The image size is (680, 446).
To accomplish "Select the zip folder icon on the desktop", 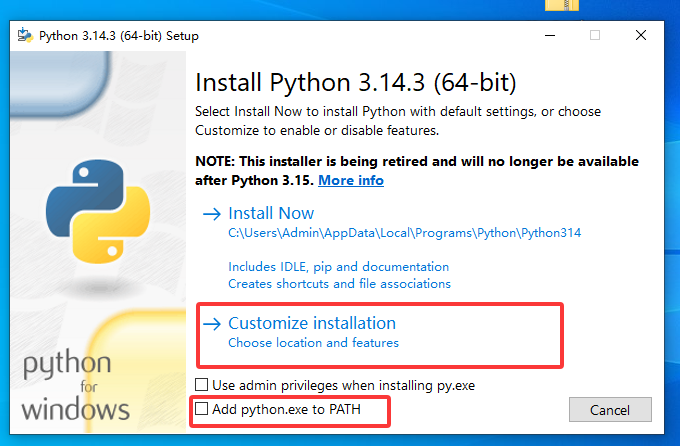I will coord(562,5).
